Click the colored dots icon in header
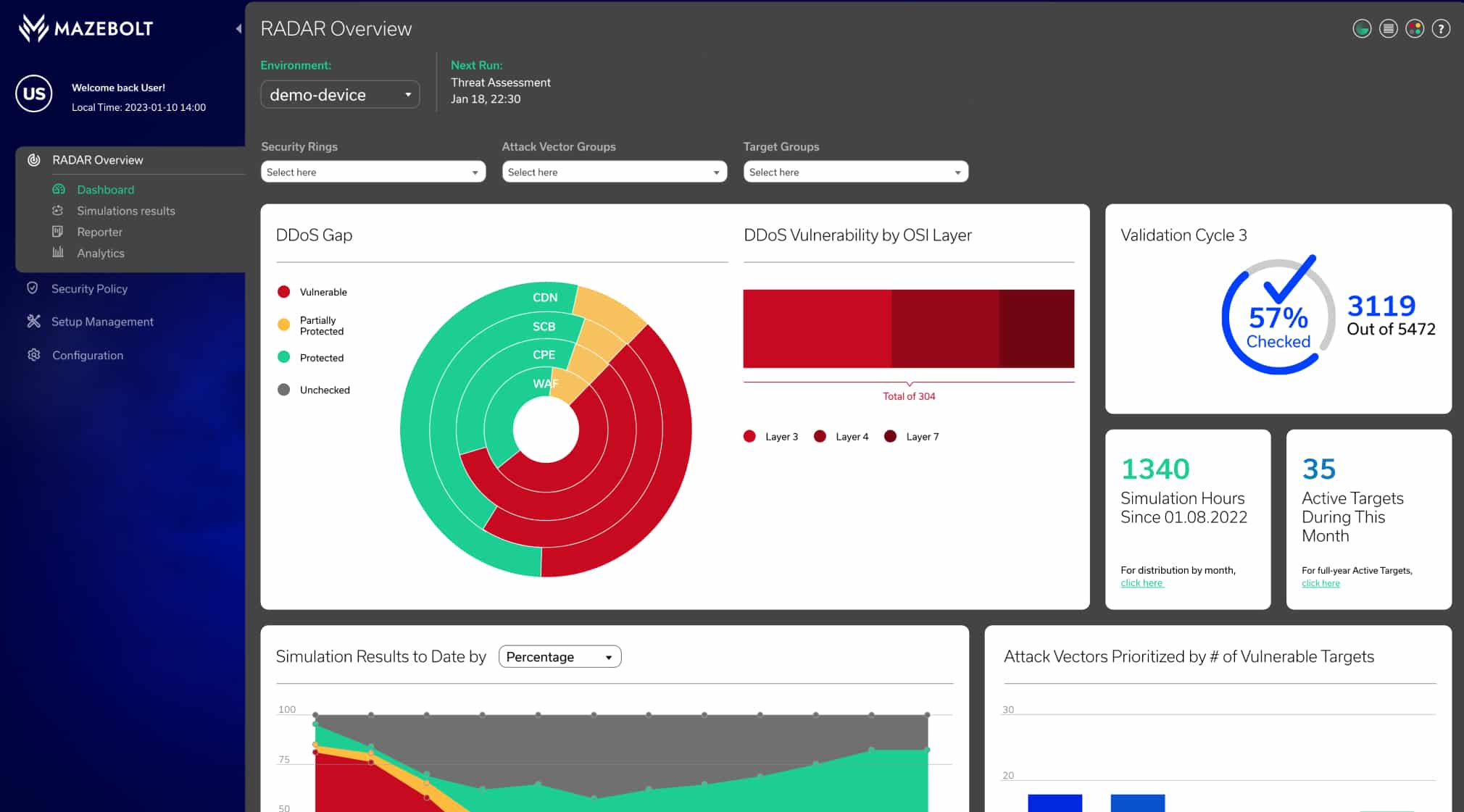This screenshot has width=1464, height=812. click(x=1415, y=29)
